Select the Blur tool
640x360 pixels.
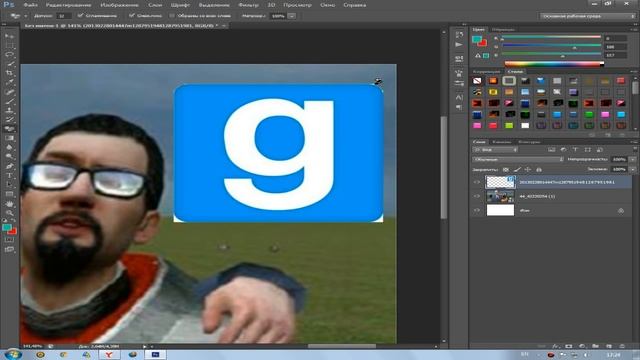(x=9, y=147)
